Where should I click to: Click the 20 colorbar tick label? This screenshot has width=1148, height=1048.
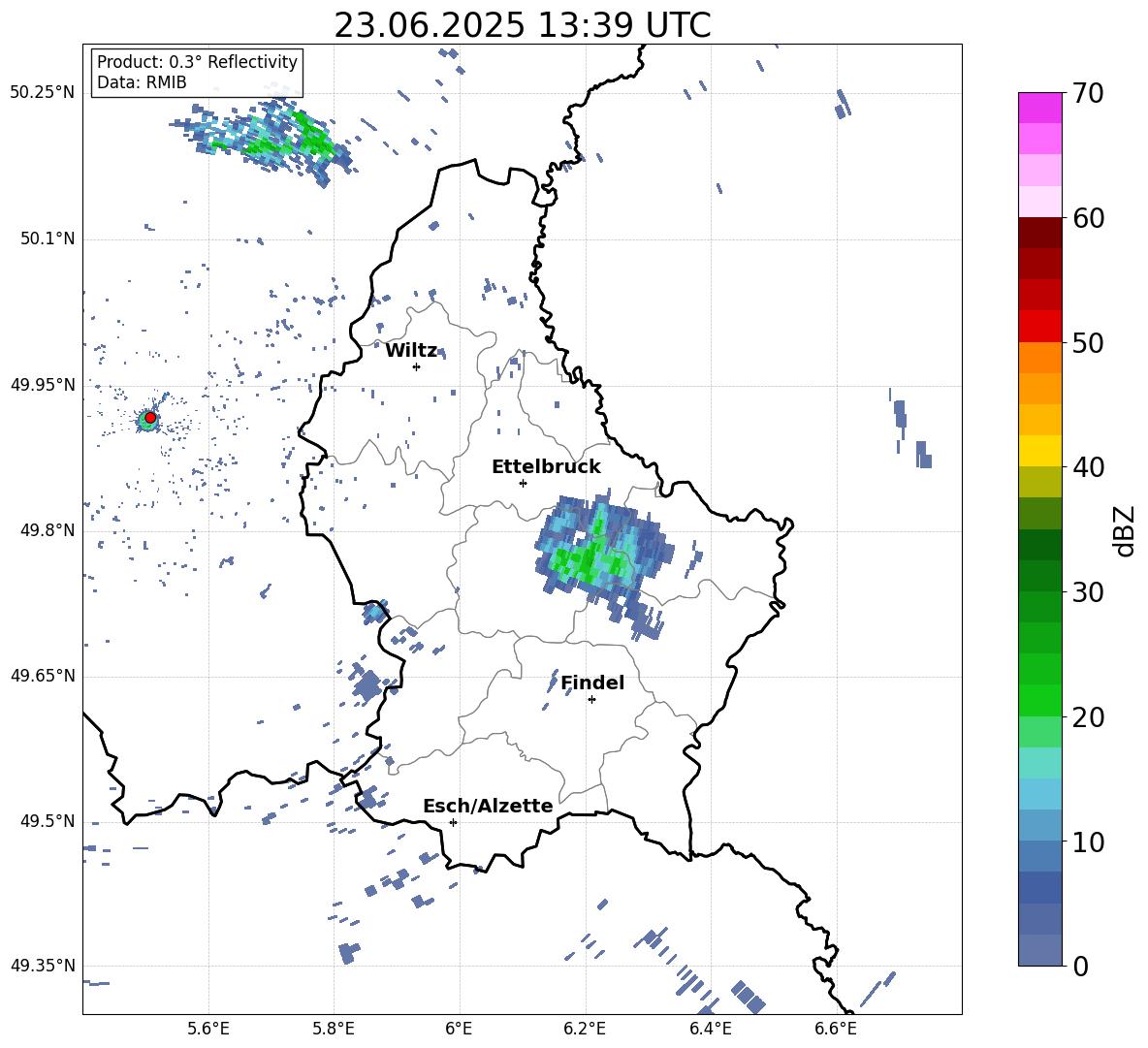1088,717
